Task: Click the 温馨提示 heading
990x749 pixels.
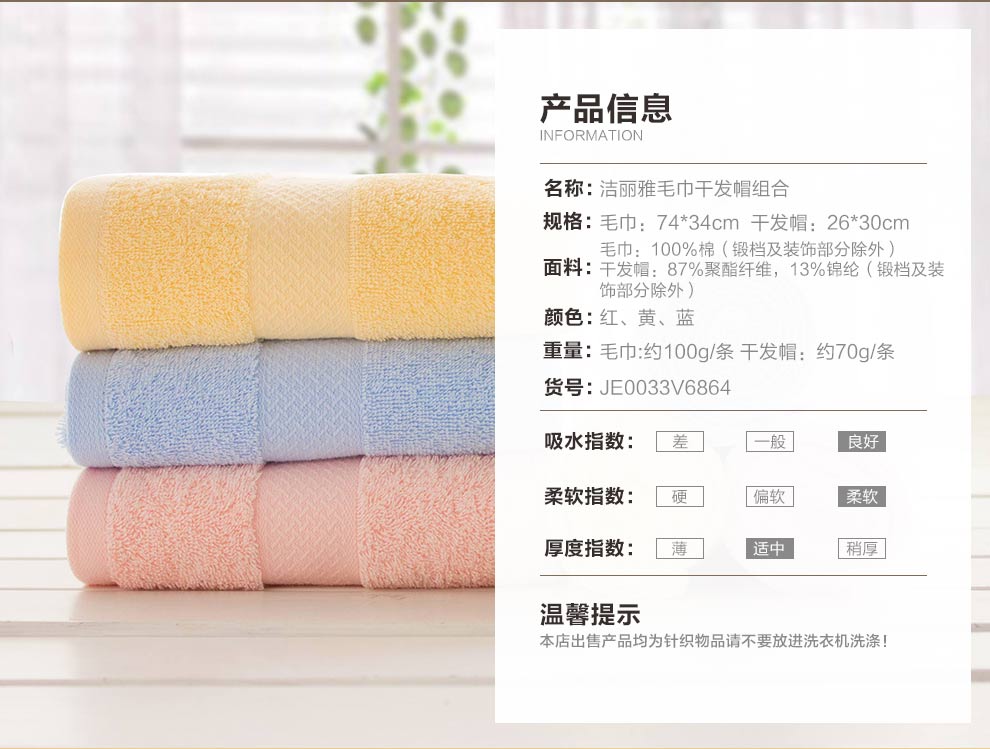Action: pos(590,614)
